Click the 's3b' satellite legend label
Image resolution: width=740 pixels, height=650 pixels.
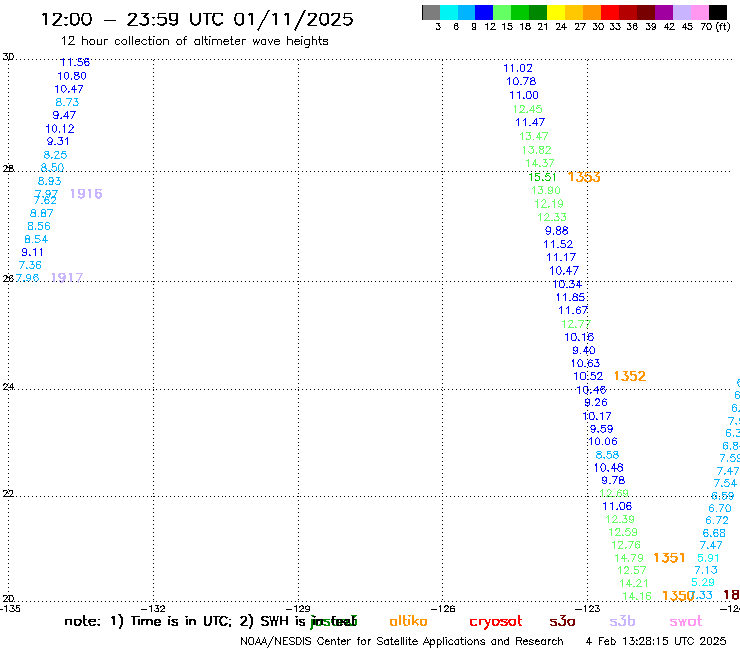[x=622, y=621]
